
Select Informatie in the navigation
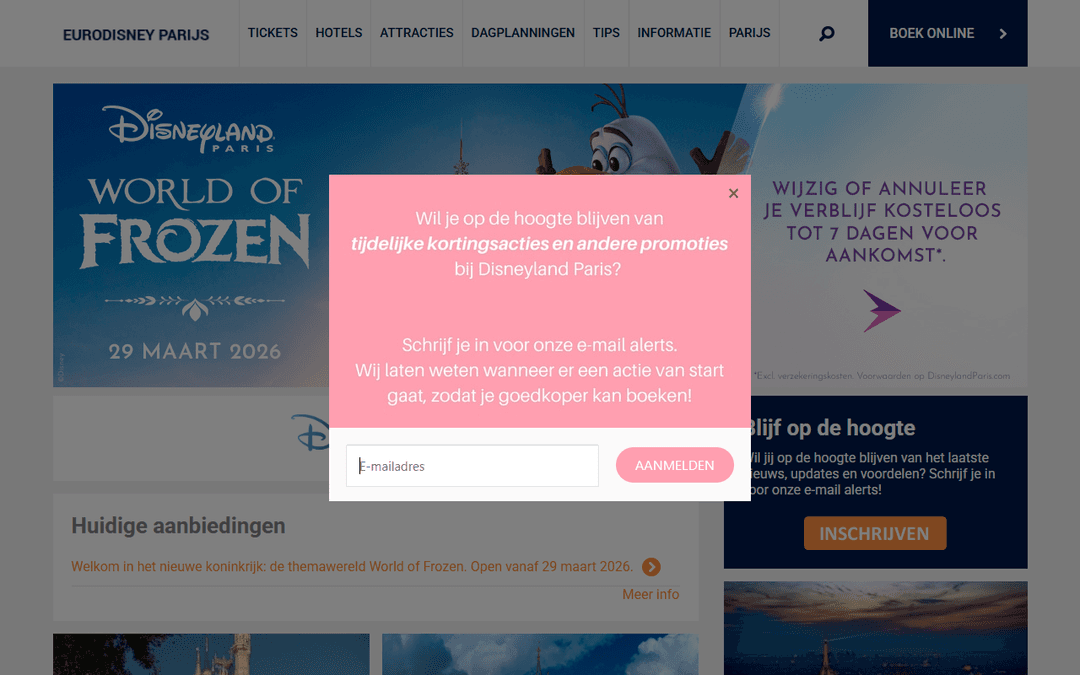coord(674,33)
